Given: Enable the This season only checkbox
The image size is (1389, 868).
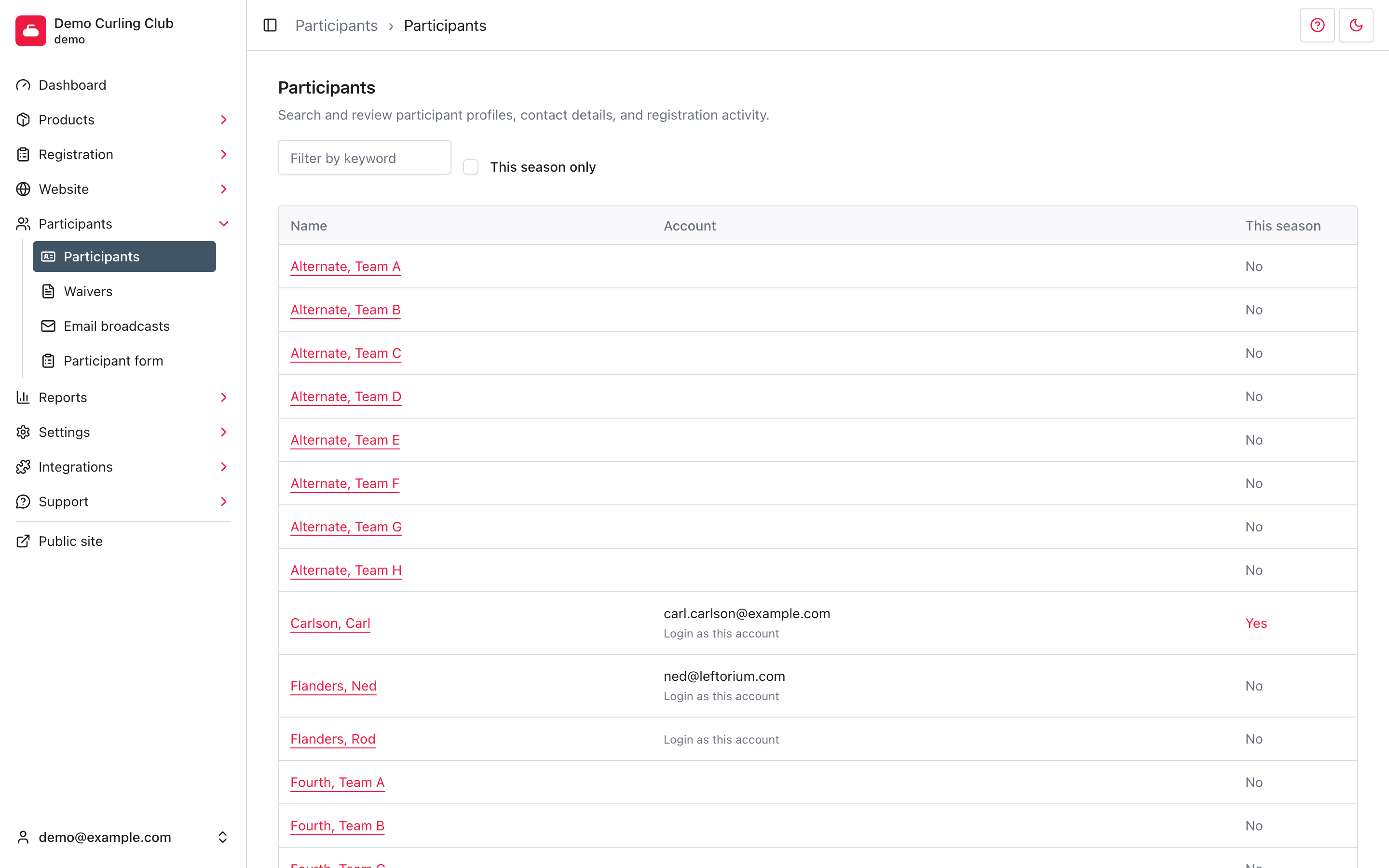Looking at the screenshot, I should pos(471,167).
